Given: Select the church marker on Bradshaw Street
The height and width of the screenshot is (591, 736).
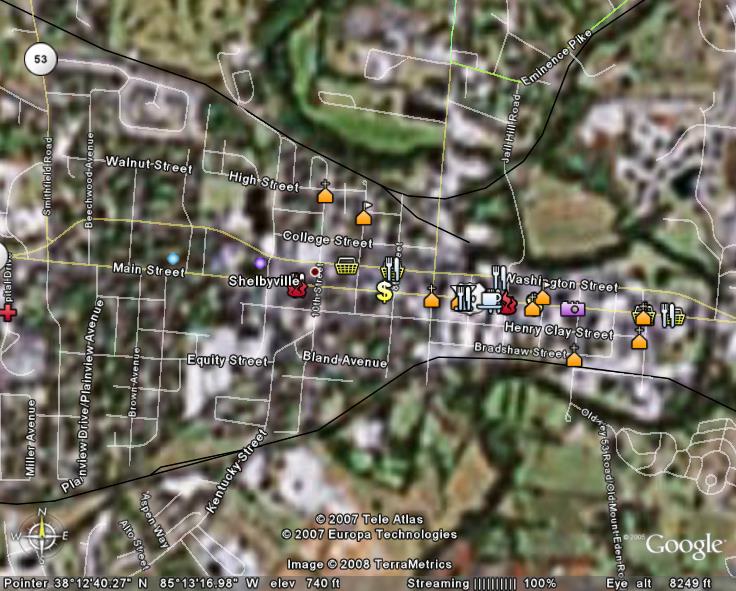Looking at the screenshot, I should (x=574, y=357).
